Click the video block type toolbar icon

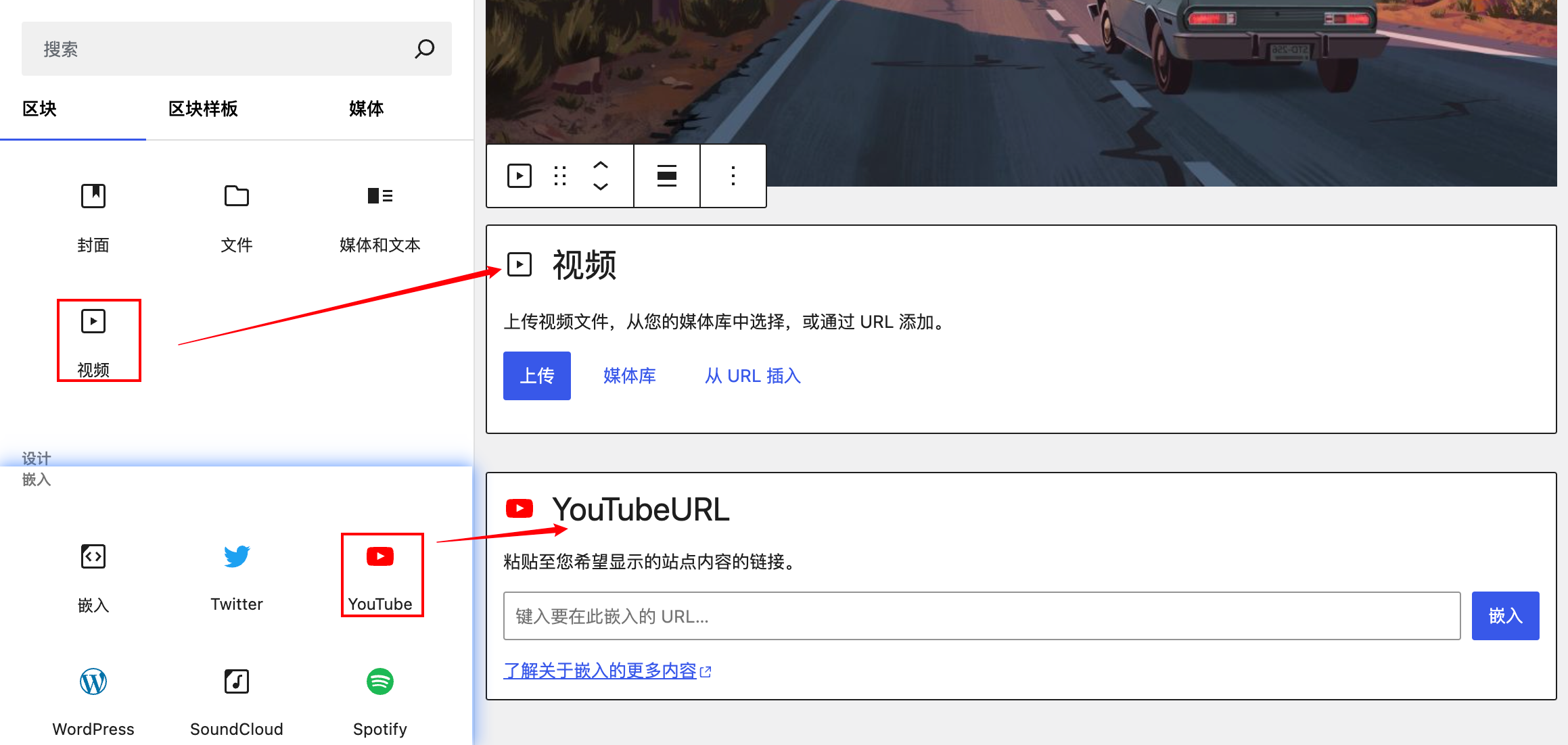[x=520, y=176]
